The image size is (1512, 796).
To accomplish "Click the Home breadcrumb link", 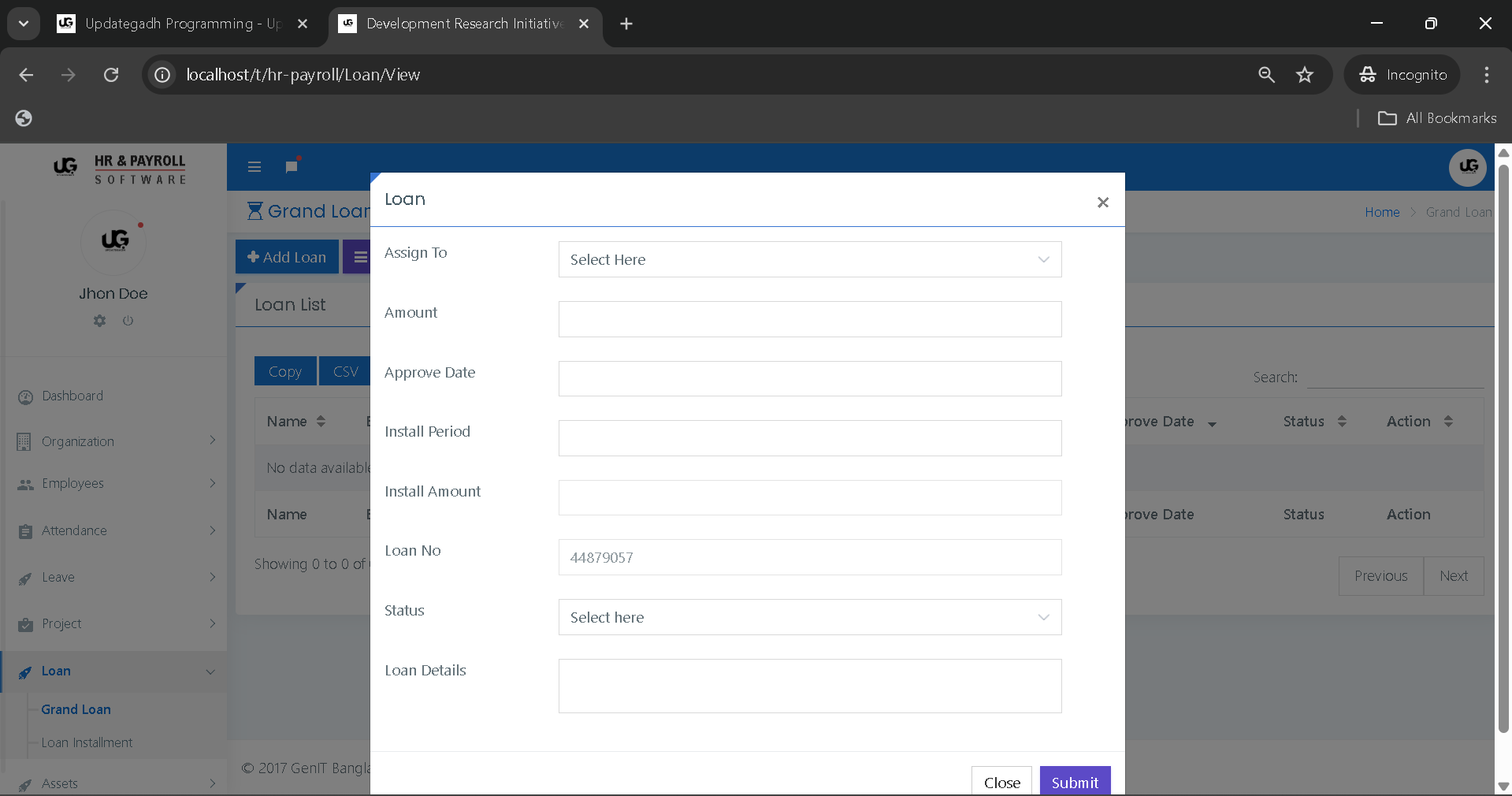I will [1382, 212].
